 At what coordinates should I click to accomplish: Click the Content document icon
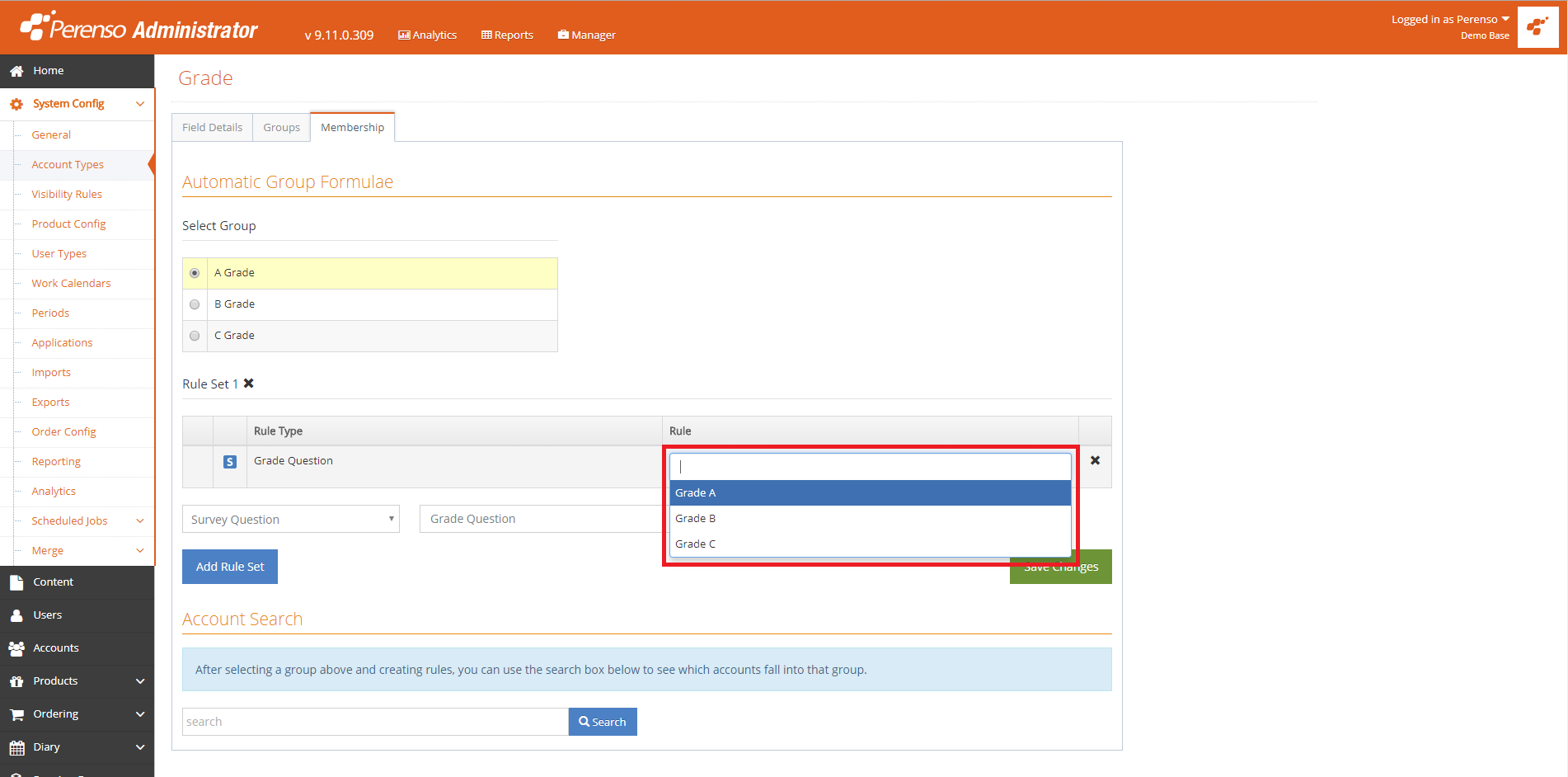click(x=16, y=582)
